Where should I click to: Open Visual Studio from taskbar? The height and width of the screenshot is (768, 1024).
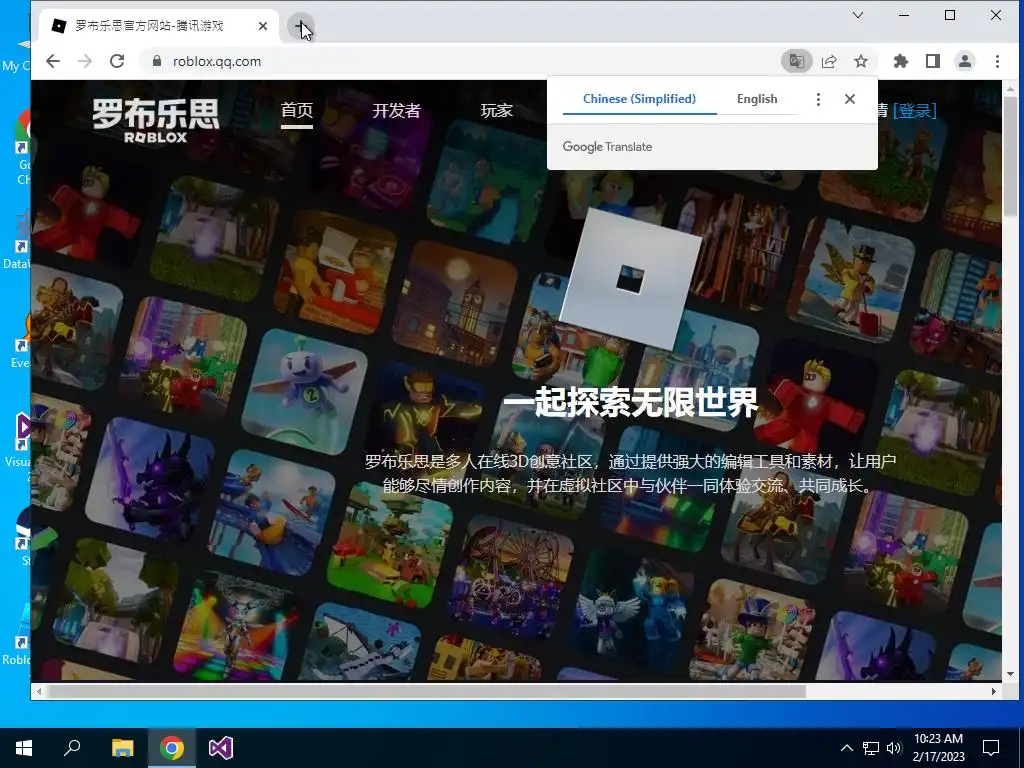tap(221, 748)
